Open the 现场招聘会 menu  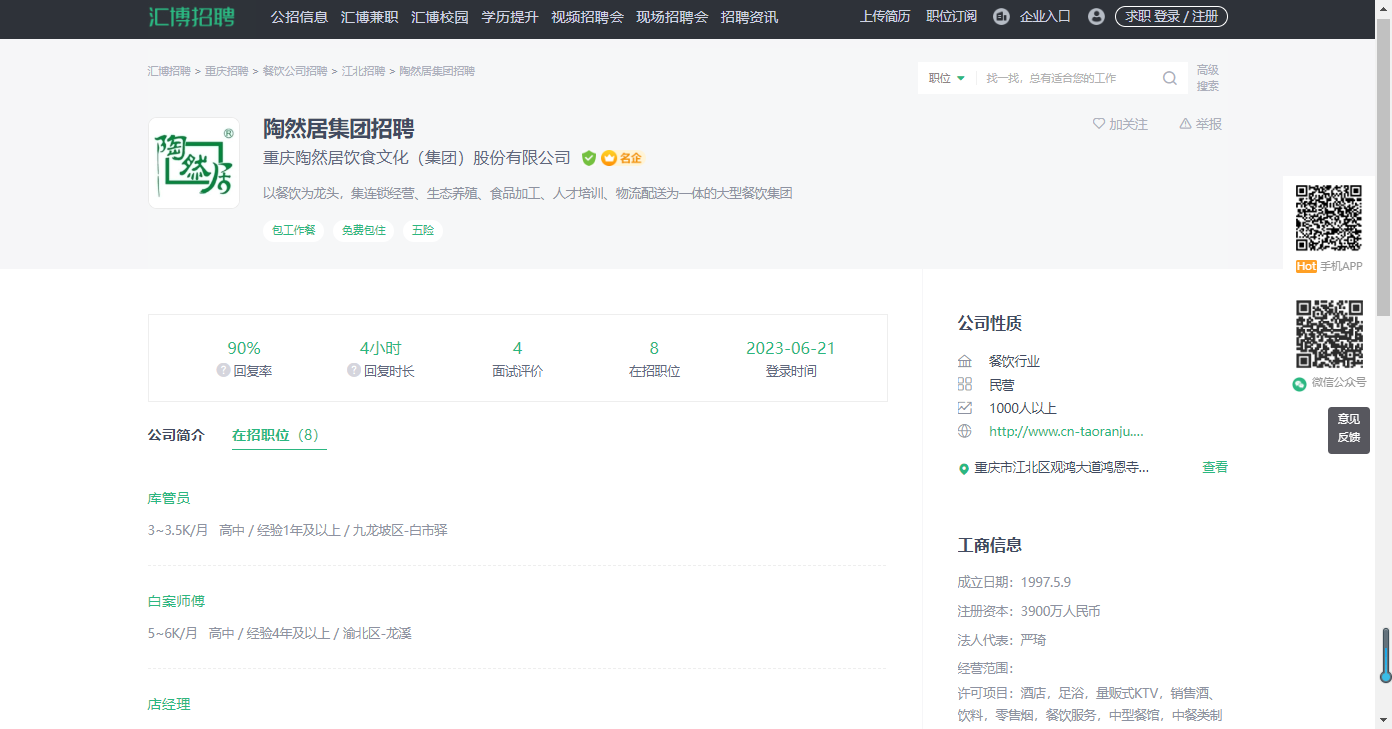(672, 17)
